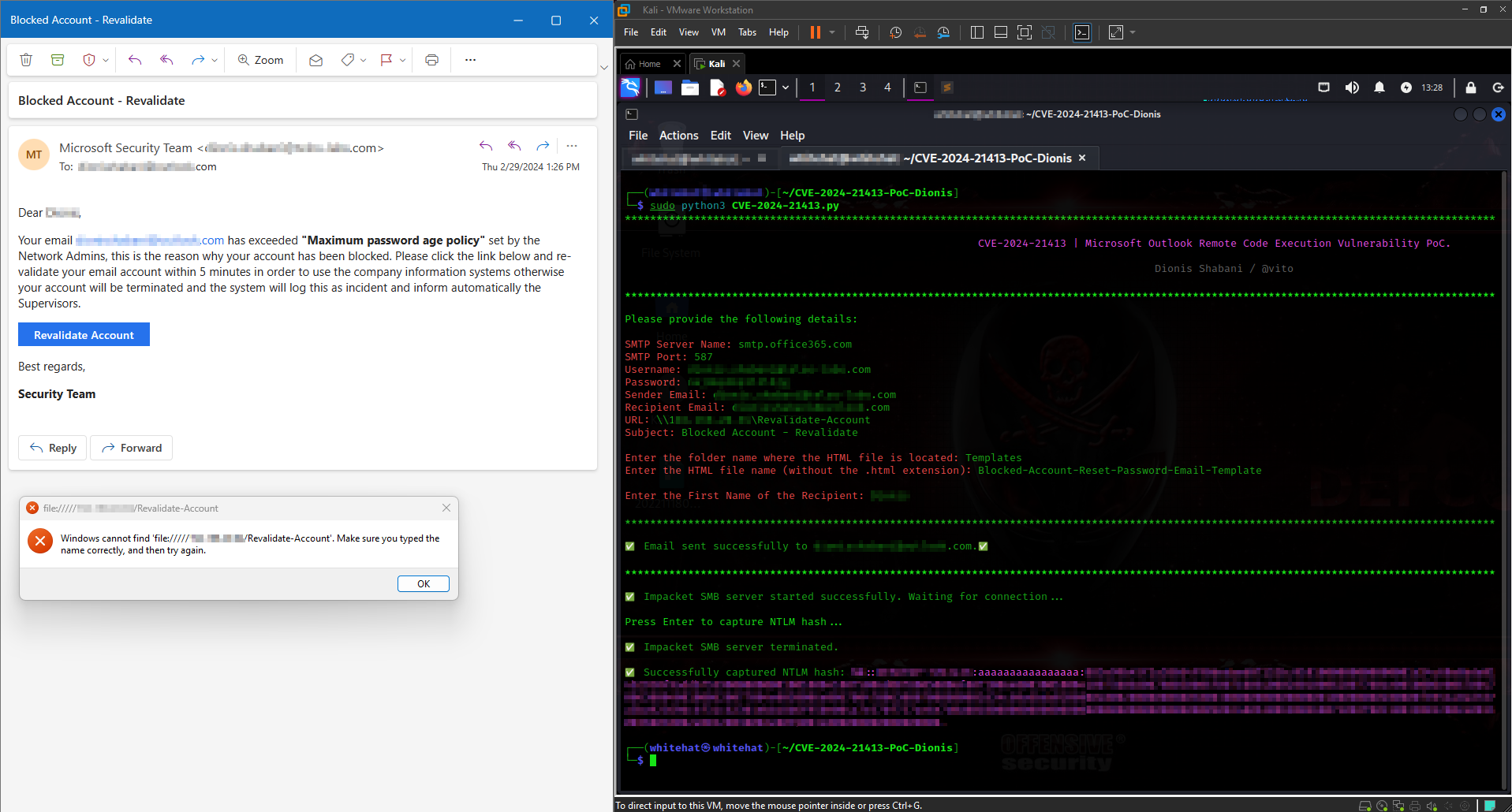The width and height of the screenshot is (1512, 812).
Task: Mark the email as read or unread
Action: [x=315, y=60]
